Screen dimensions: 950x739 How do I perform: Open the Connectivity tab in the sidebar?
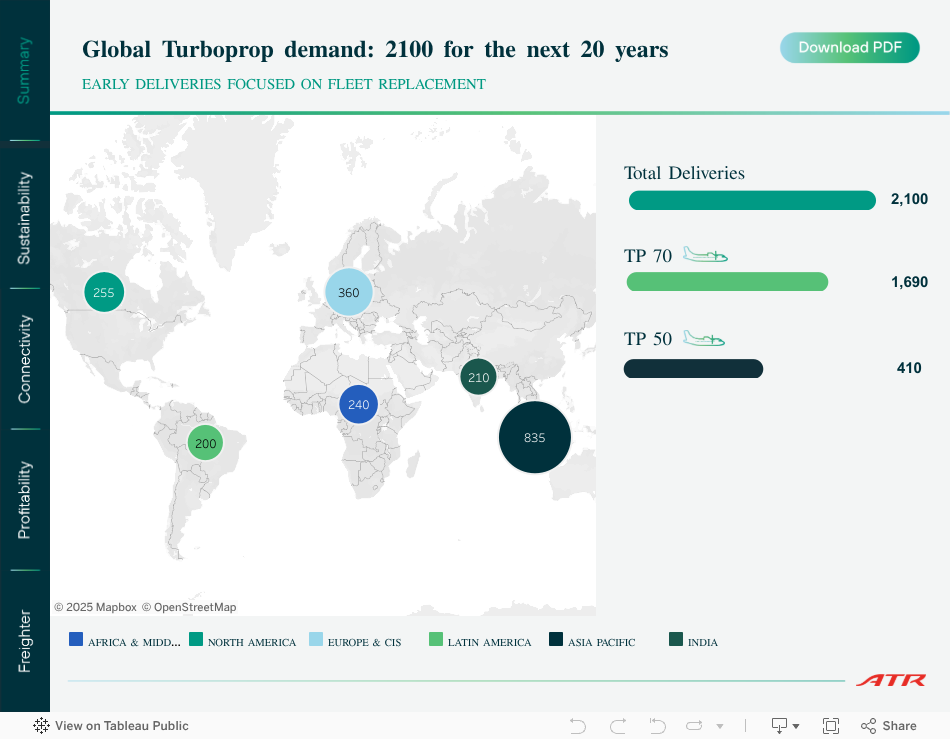pos(24,359)
